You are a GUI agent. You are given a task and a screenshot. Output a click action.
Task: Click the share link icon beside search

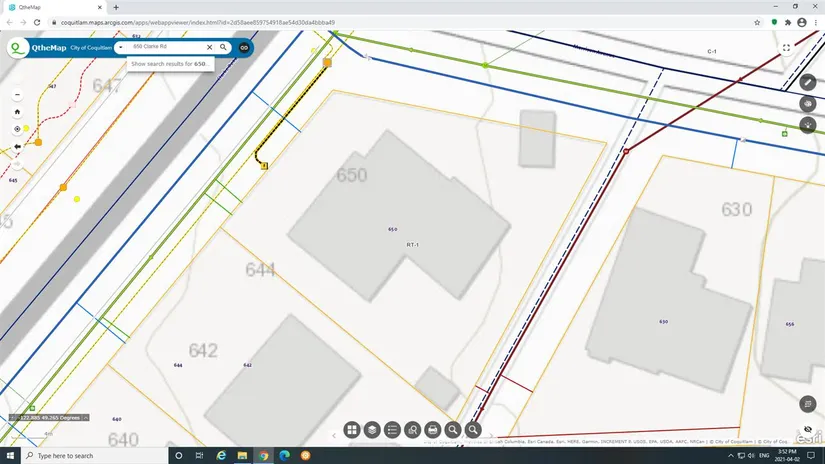pyautogui.click(x=243, y=47)
